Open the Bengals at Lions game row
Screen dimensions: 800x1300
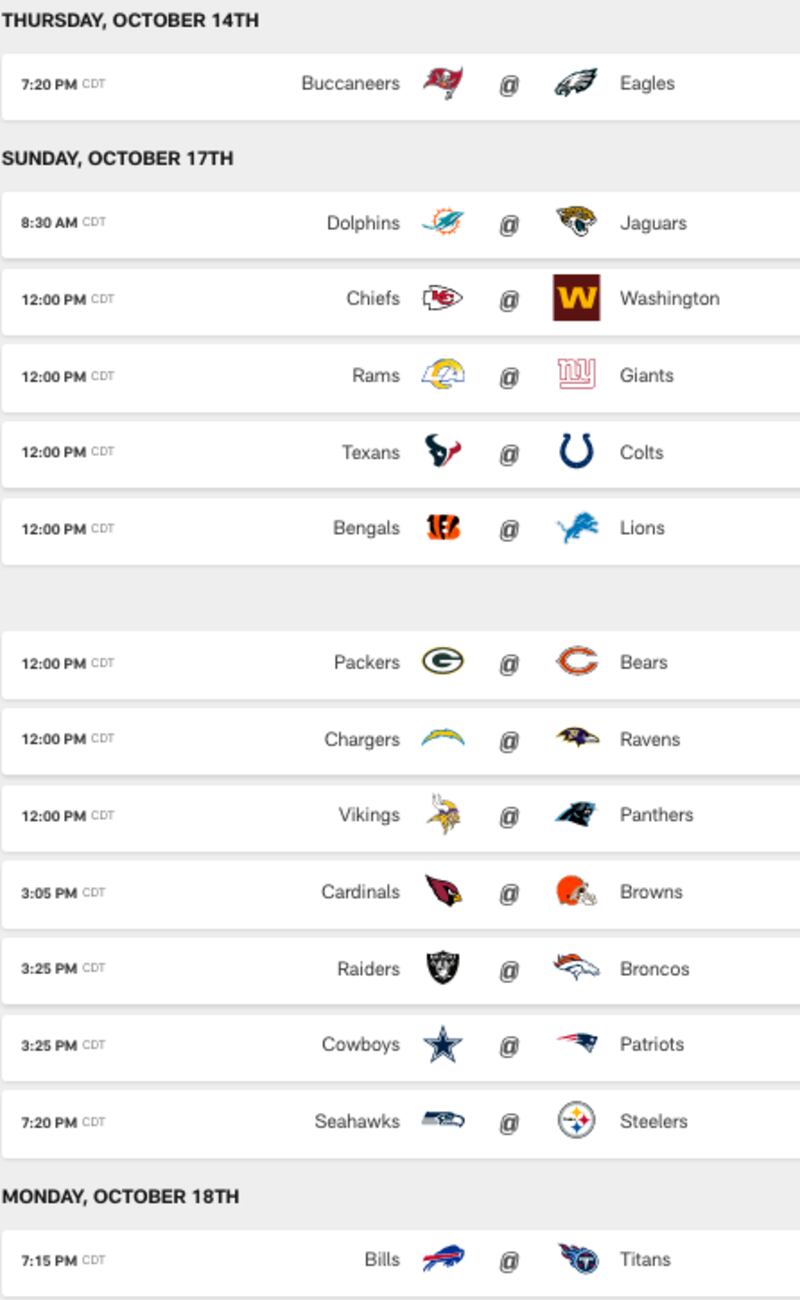click(400, 529)
